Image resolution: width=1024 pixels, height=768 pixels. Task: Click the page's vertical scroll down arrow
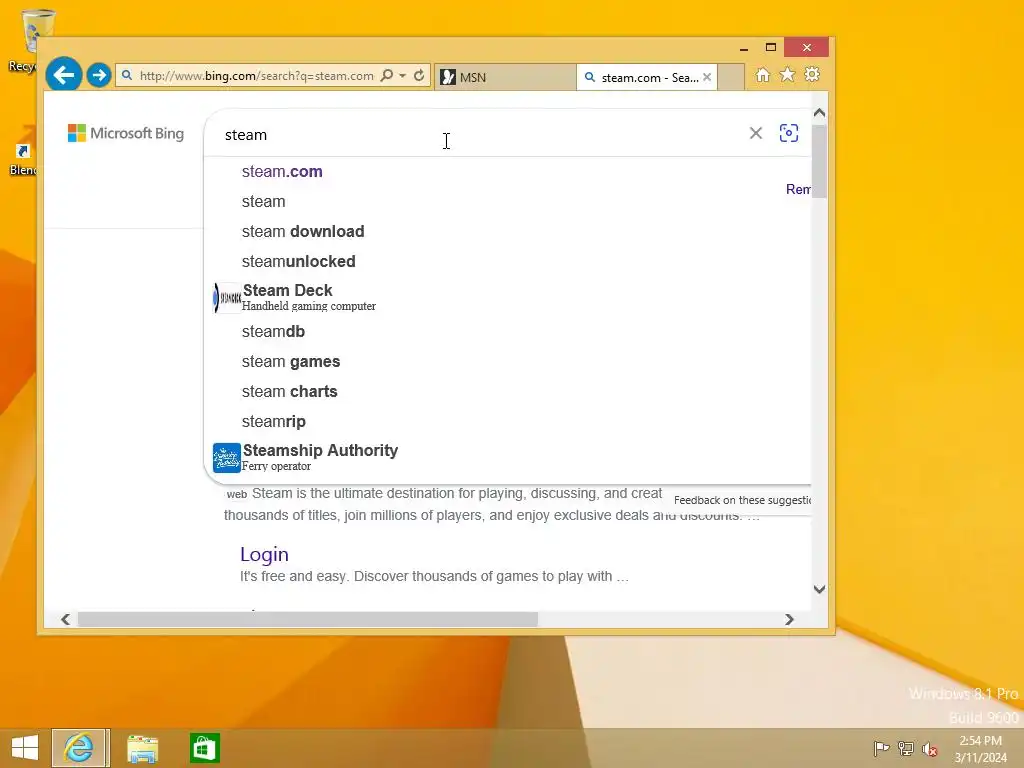pos(820,589)
